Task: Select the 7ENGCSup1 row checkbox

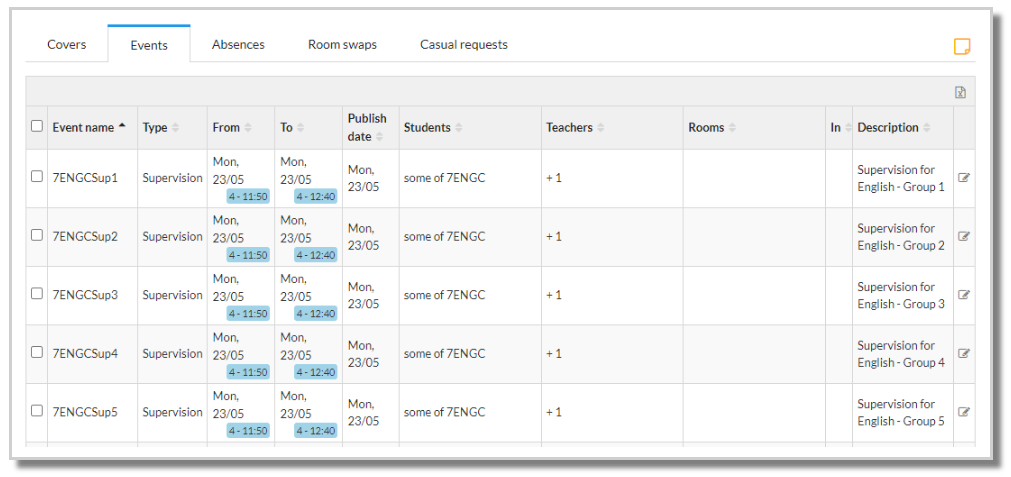Action: point(37,176)
